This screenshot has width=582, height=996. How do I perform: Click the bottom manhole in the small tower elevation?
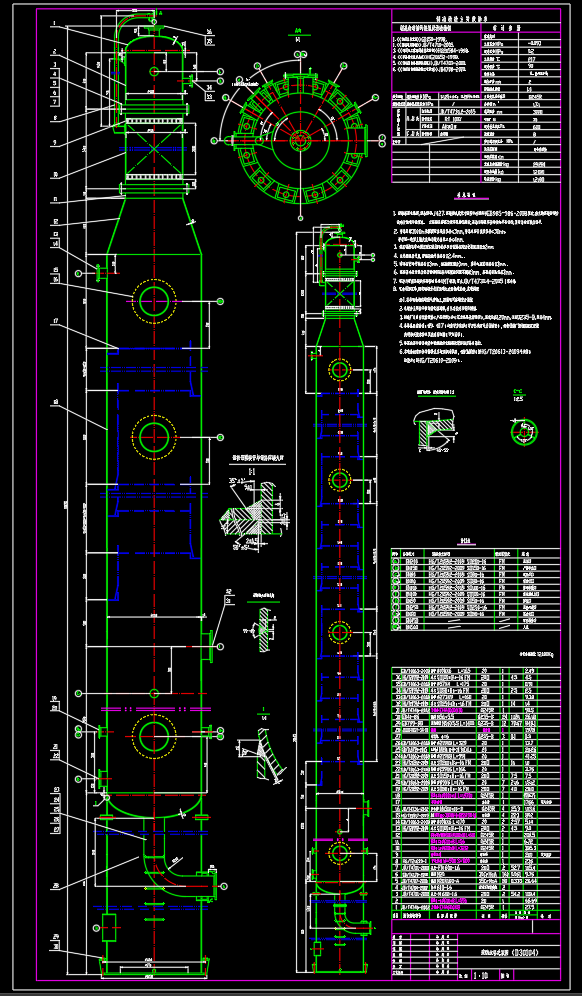[339, 853]
